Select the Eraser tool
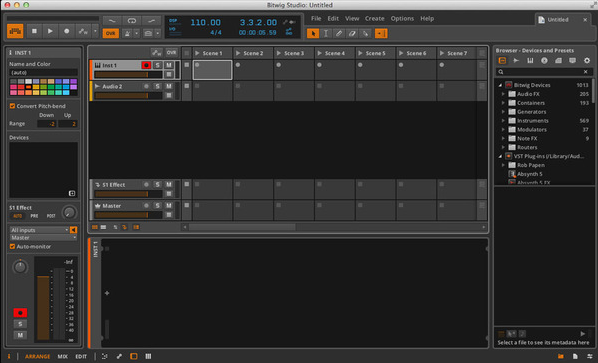 pyautogui.click(x=352, y=34)
